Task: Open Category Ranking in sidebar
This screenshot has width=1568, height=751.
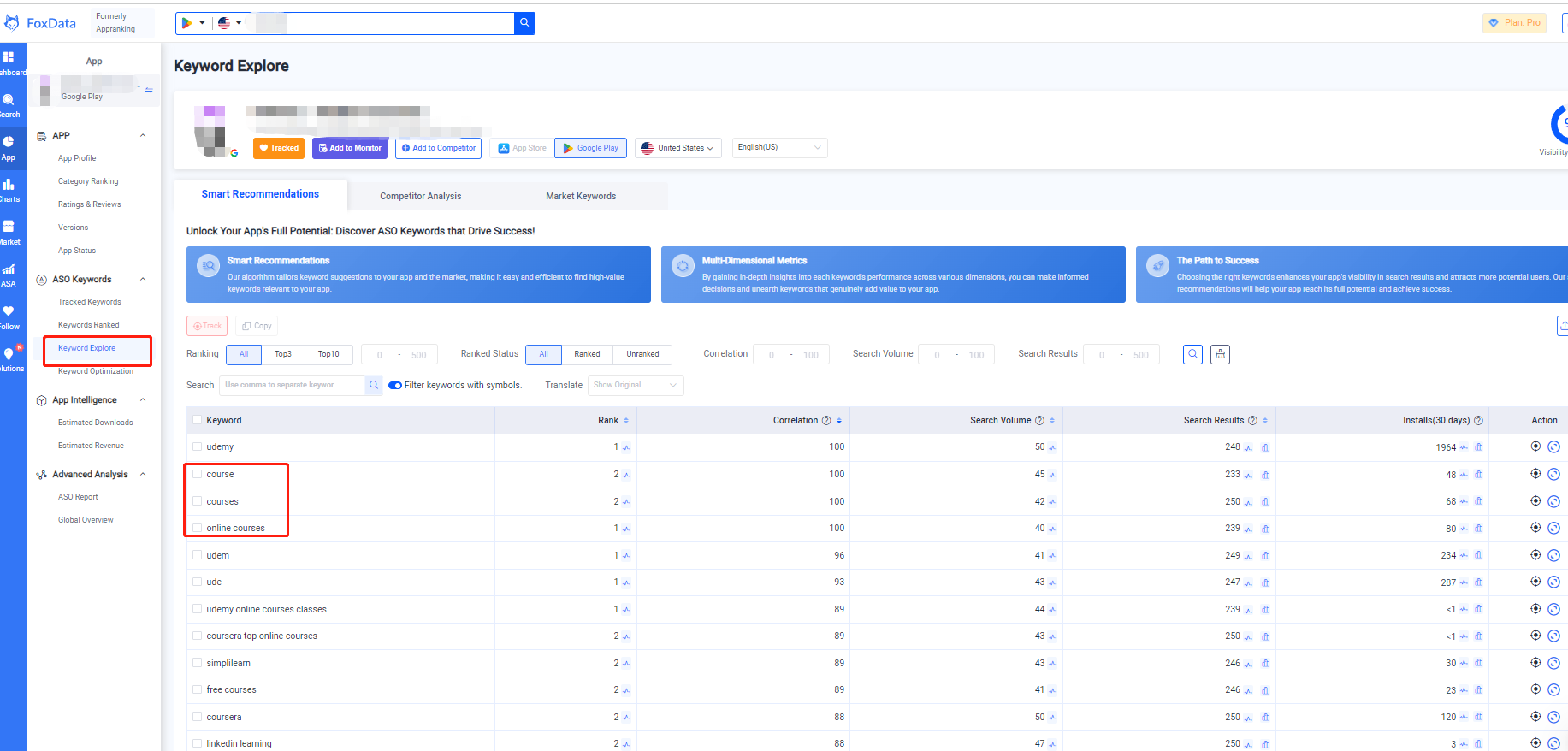Action: 88,181
